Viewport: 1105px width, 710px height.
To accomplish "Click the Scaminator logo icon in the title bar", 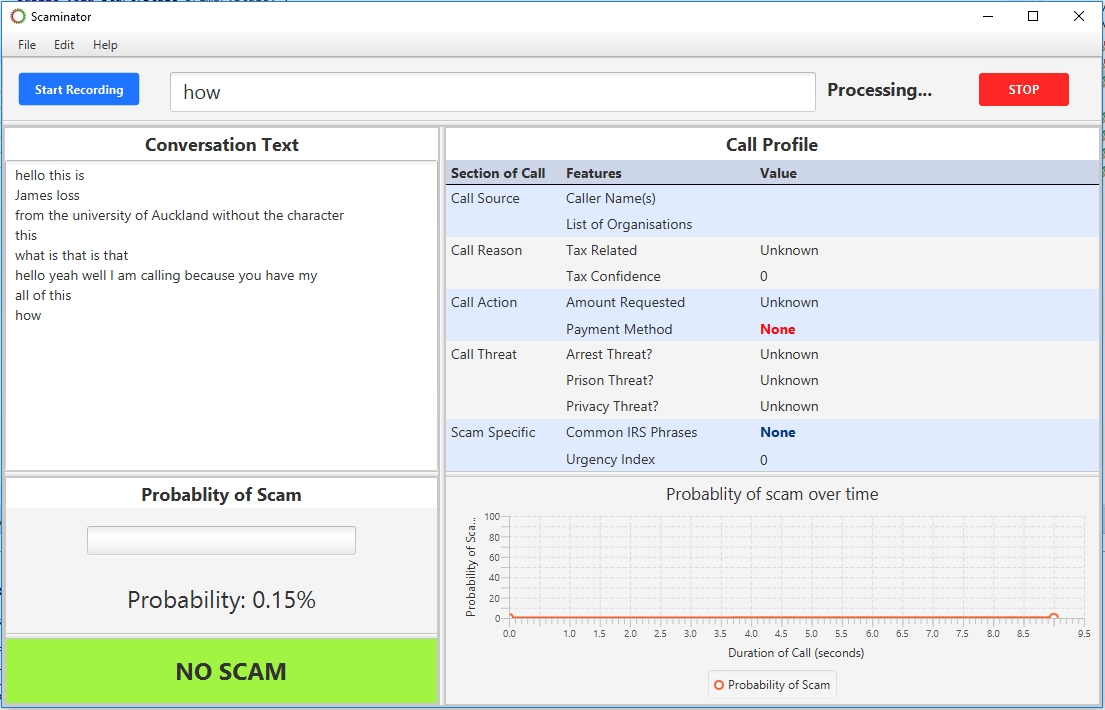I will click(x=15, y=16).
